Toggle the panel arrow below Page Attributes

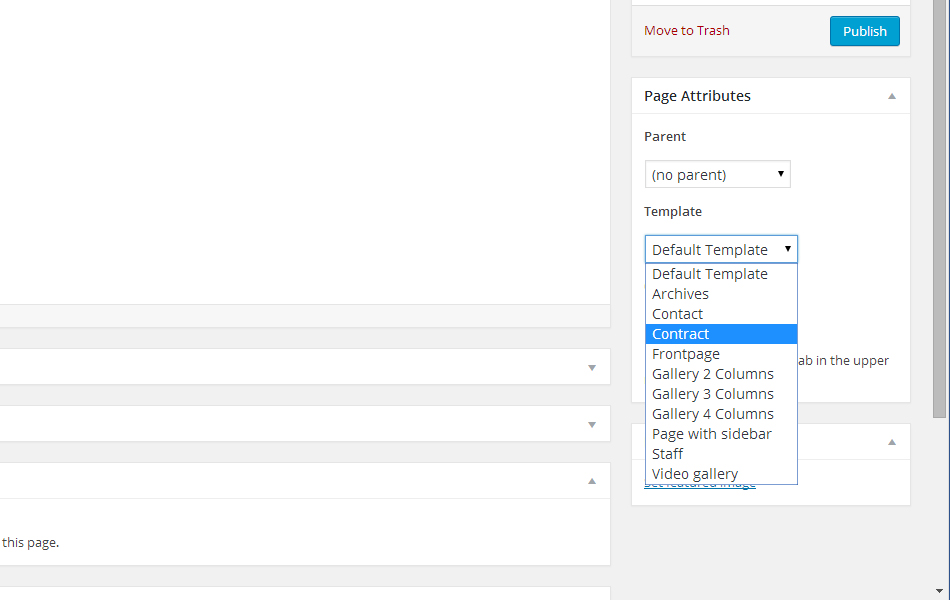click(891, 442)
